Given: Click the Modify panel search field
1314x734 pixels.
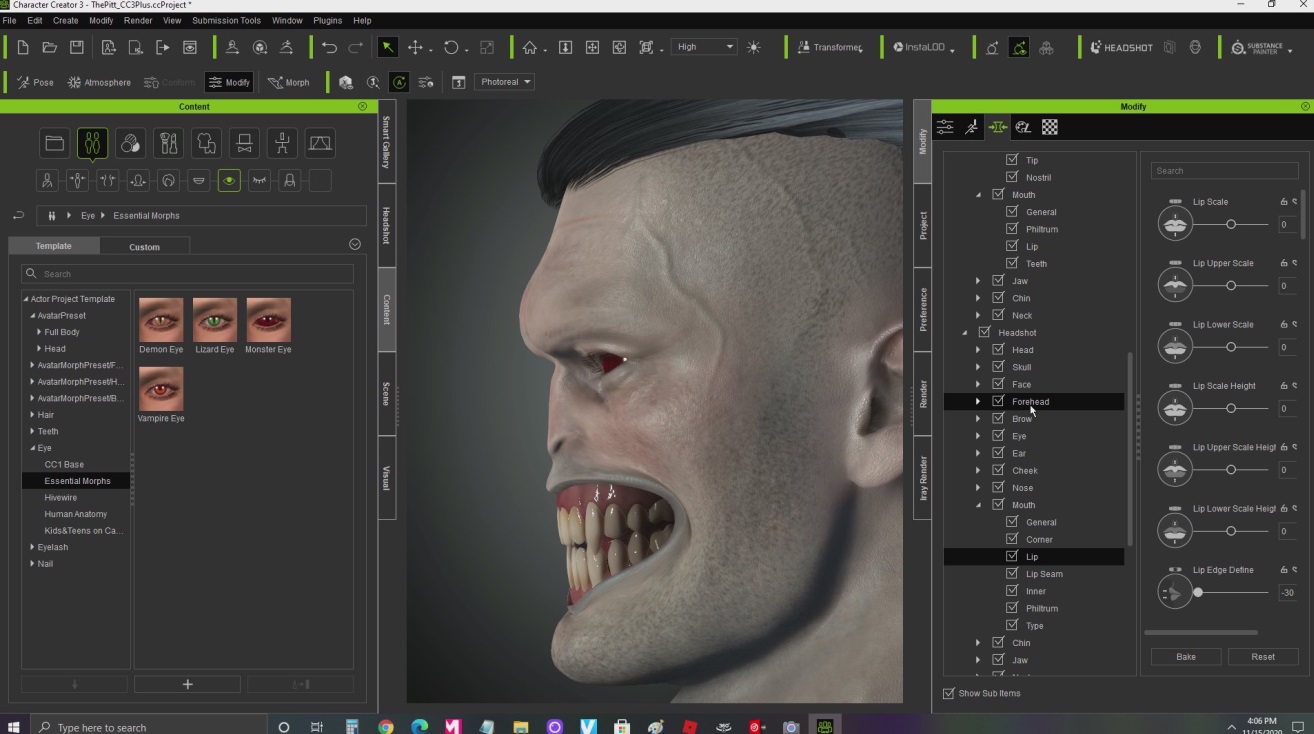Looking at the screenshot, I should 1224,171.
